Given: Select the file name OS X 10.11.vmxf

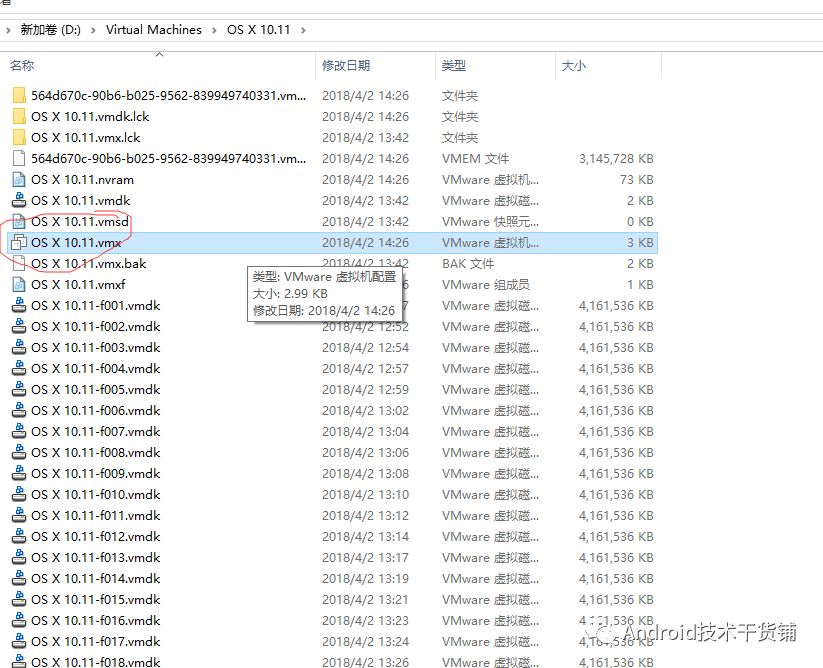Looking at the screenshot, I should tap(78, 284).
